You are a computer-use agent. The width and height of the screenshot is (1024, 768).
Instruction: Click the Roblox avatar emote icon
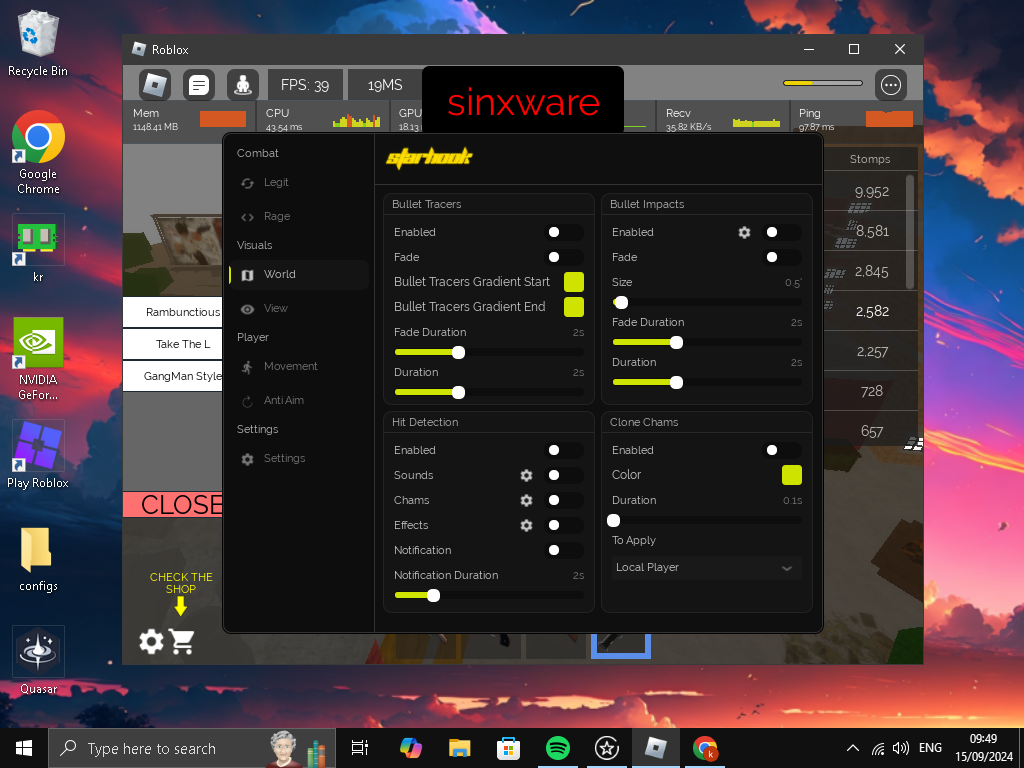(x=243, y=85)
